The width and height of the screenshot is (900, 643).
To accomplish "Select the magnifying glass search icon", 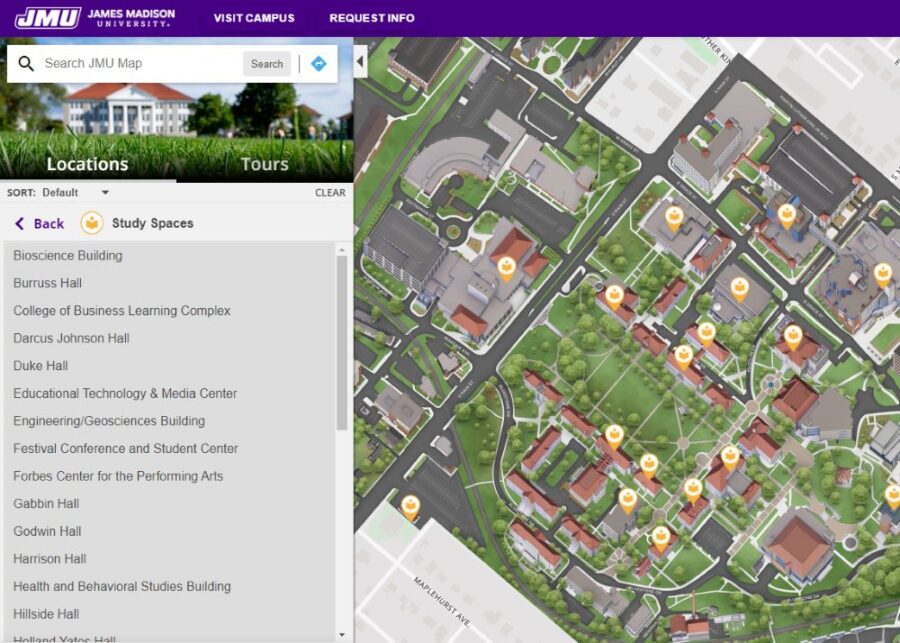I will [25, 63].
